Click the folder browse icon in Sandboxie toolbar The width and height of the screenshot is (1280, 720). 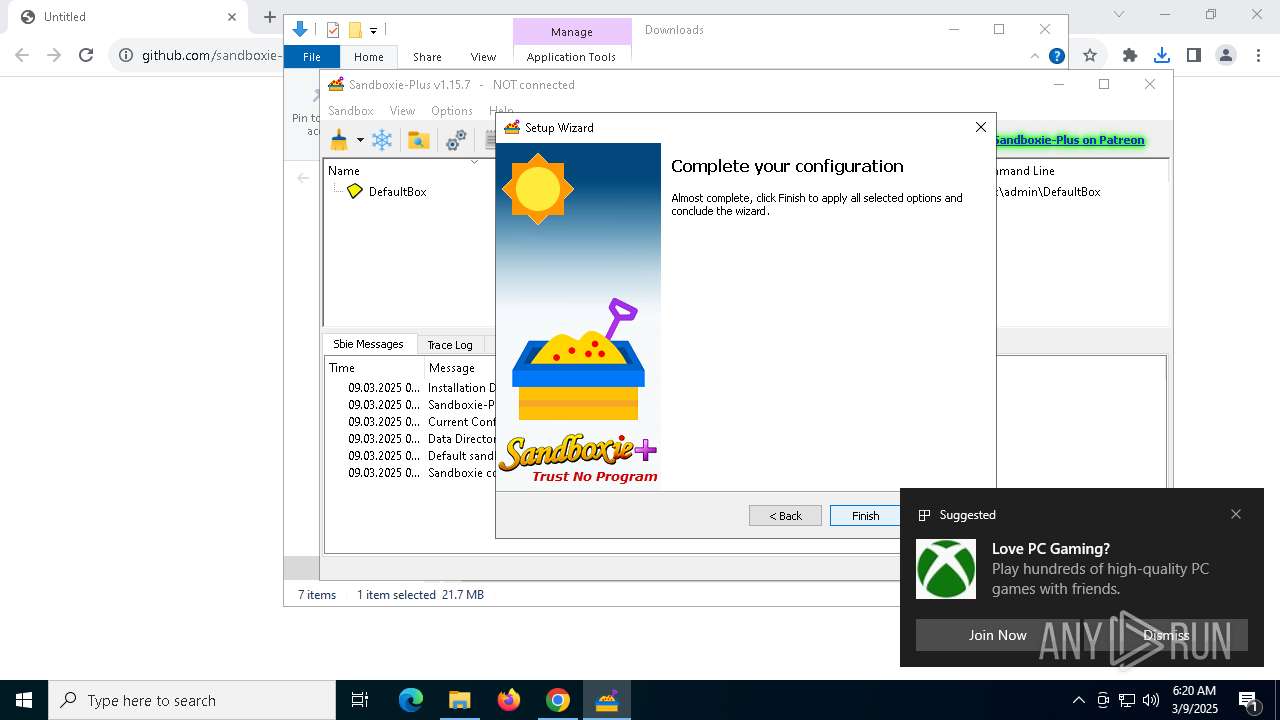(x=419, y=140)
